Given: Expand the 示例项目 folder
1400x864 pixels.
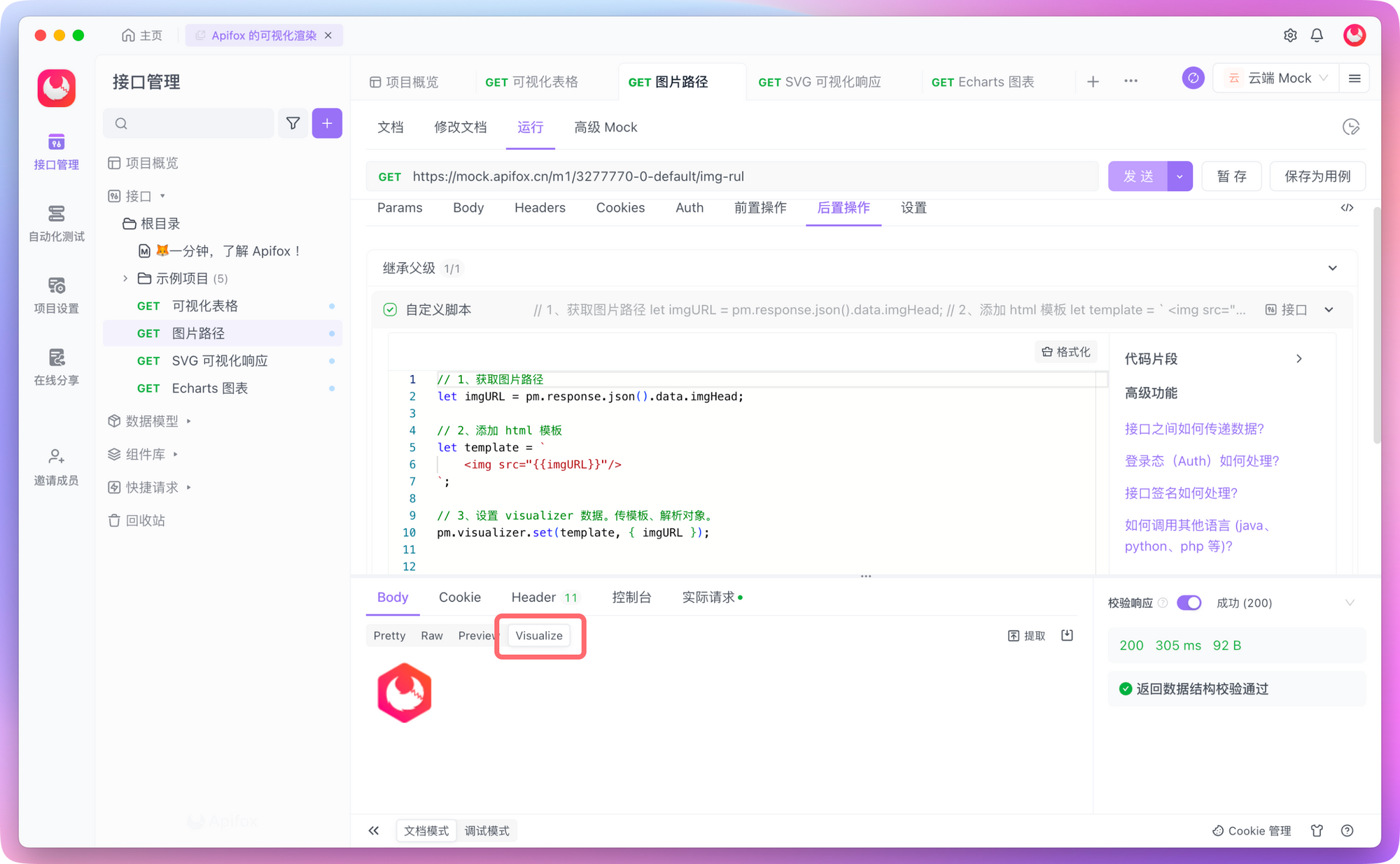Looking at the screenshot, I should 125,278.
